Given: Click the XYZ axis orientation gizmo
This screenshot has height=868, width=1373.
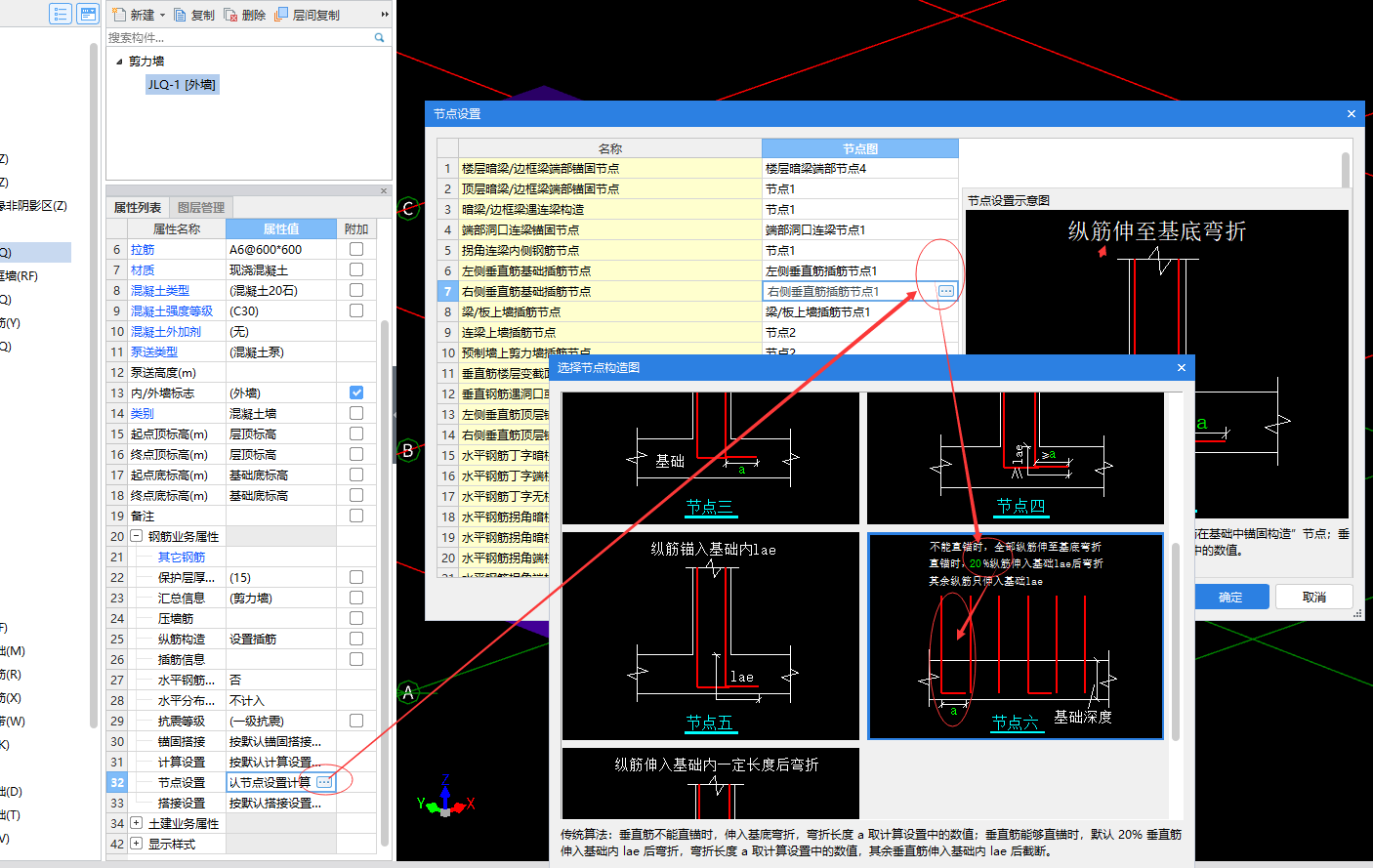Looking at the screenshot, I should coord(445,799).
